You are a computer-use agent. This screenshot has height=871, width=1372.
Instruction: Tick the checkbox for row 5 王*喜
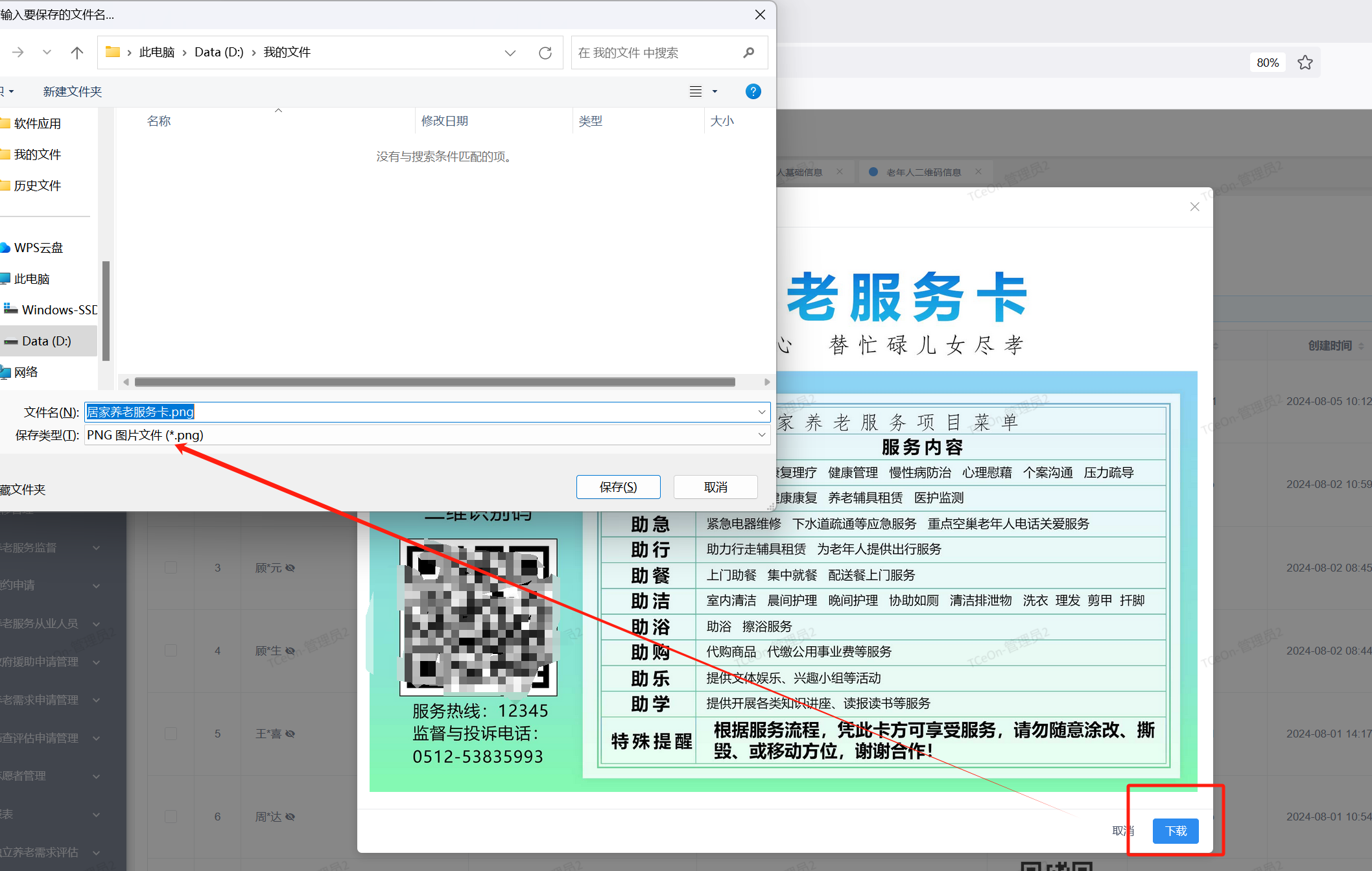171,734
